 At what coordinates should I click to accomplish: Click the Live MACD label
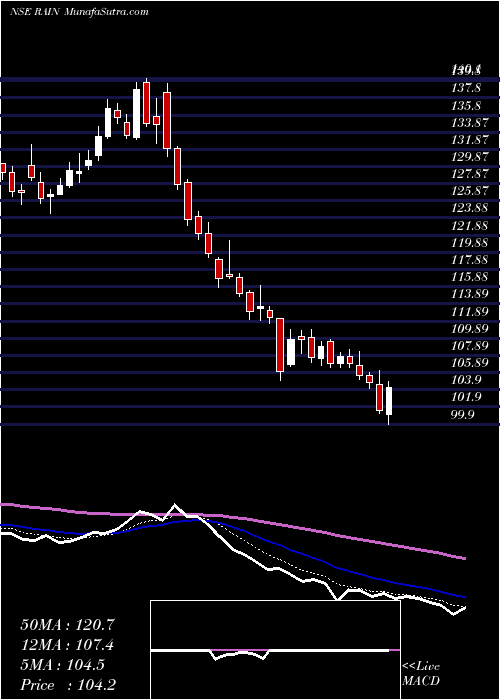coord(421,674)
